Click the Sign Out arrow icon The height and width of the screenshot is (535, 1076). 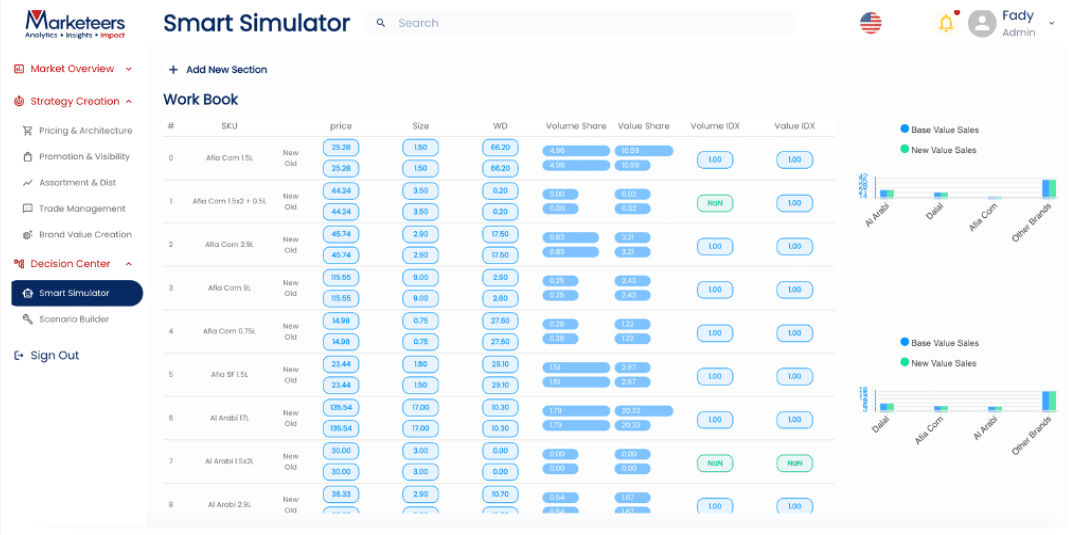(x=18, y=356)
